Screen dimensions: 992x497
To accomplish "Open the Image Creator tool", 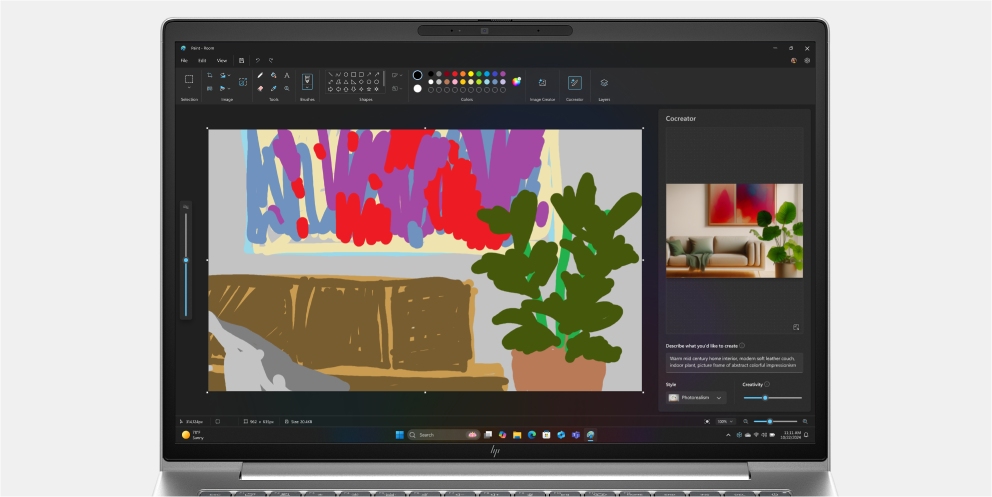I will pos(542,83).
